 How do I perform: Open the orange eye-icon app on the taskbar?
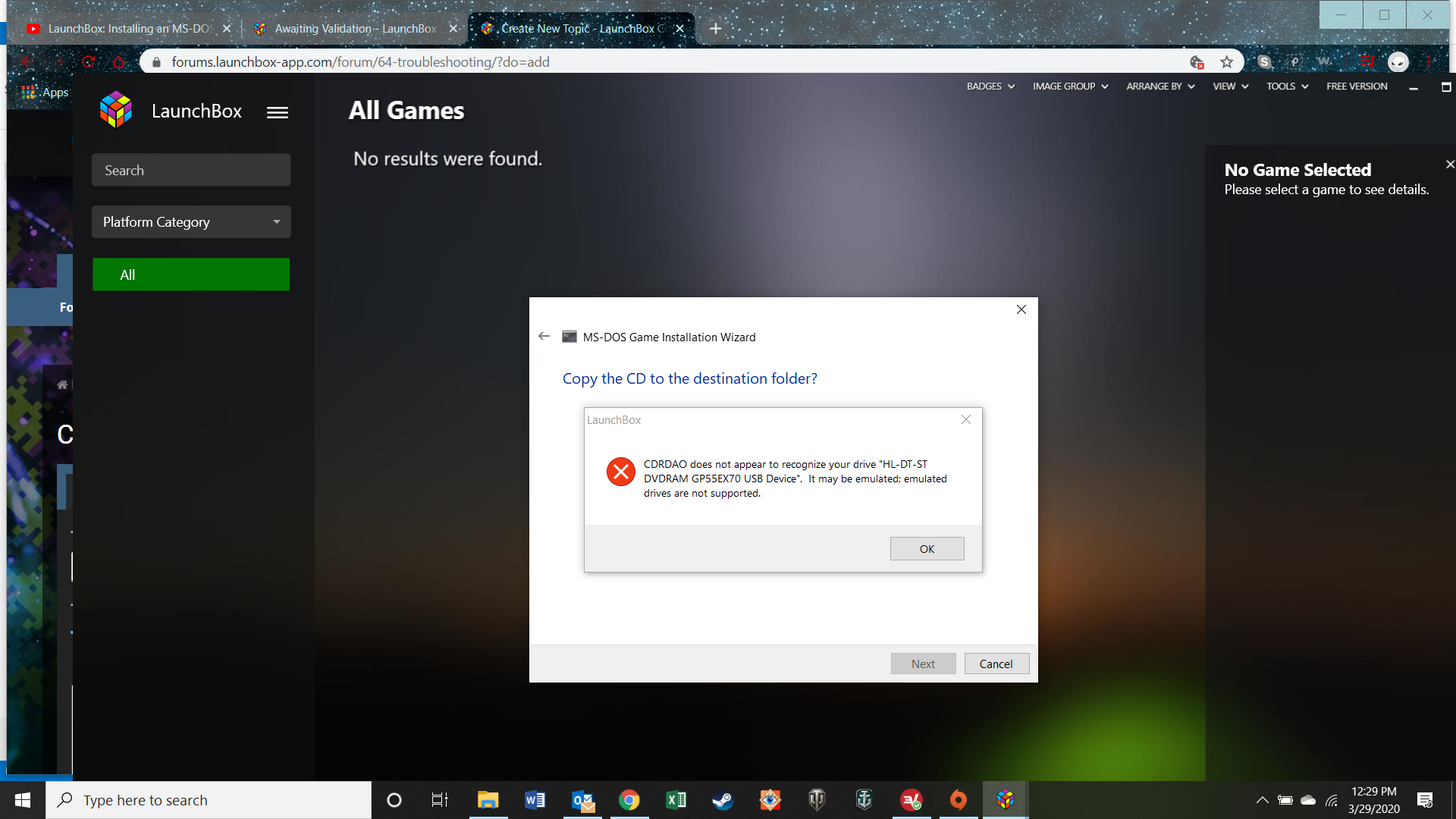click(x=770, y=800)
